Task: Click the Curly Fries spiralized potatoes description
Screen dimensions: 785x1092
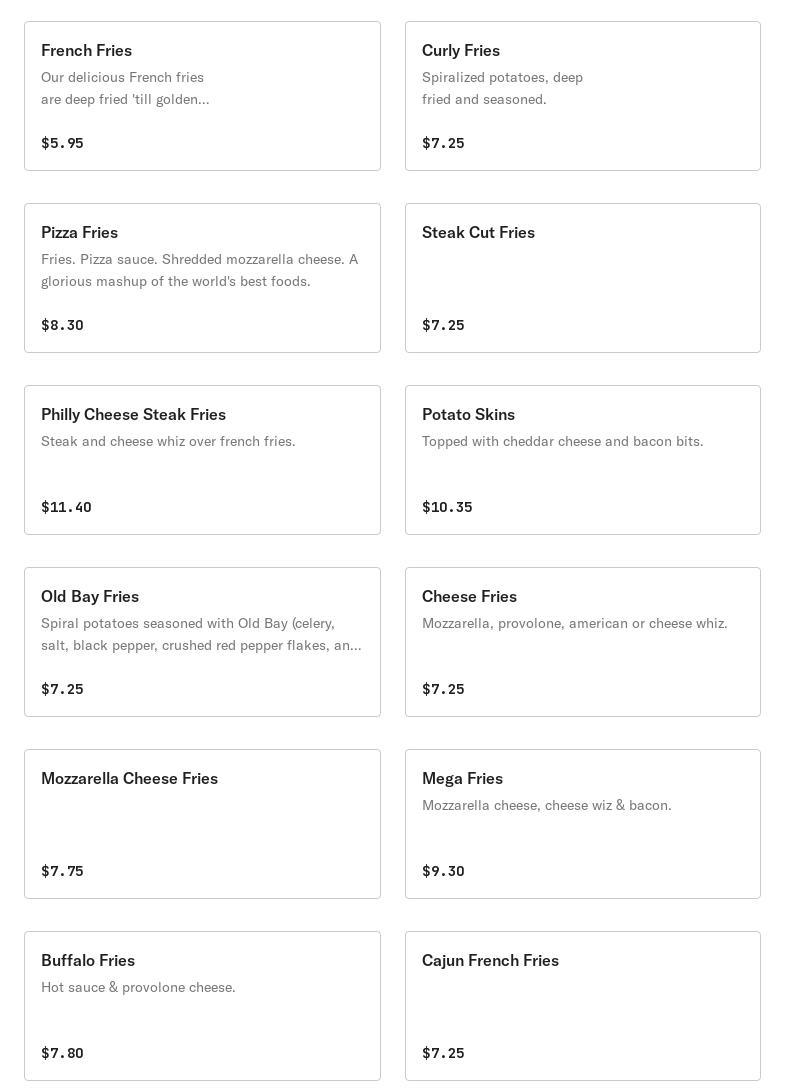Action: (x=502, y=88)
